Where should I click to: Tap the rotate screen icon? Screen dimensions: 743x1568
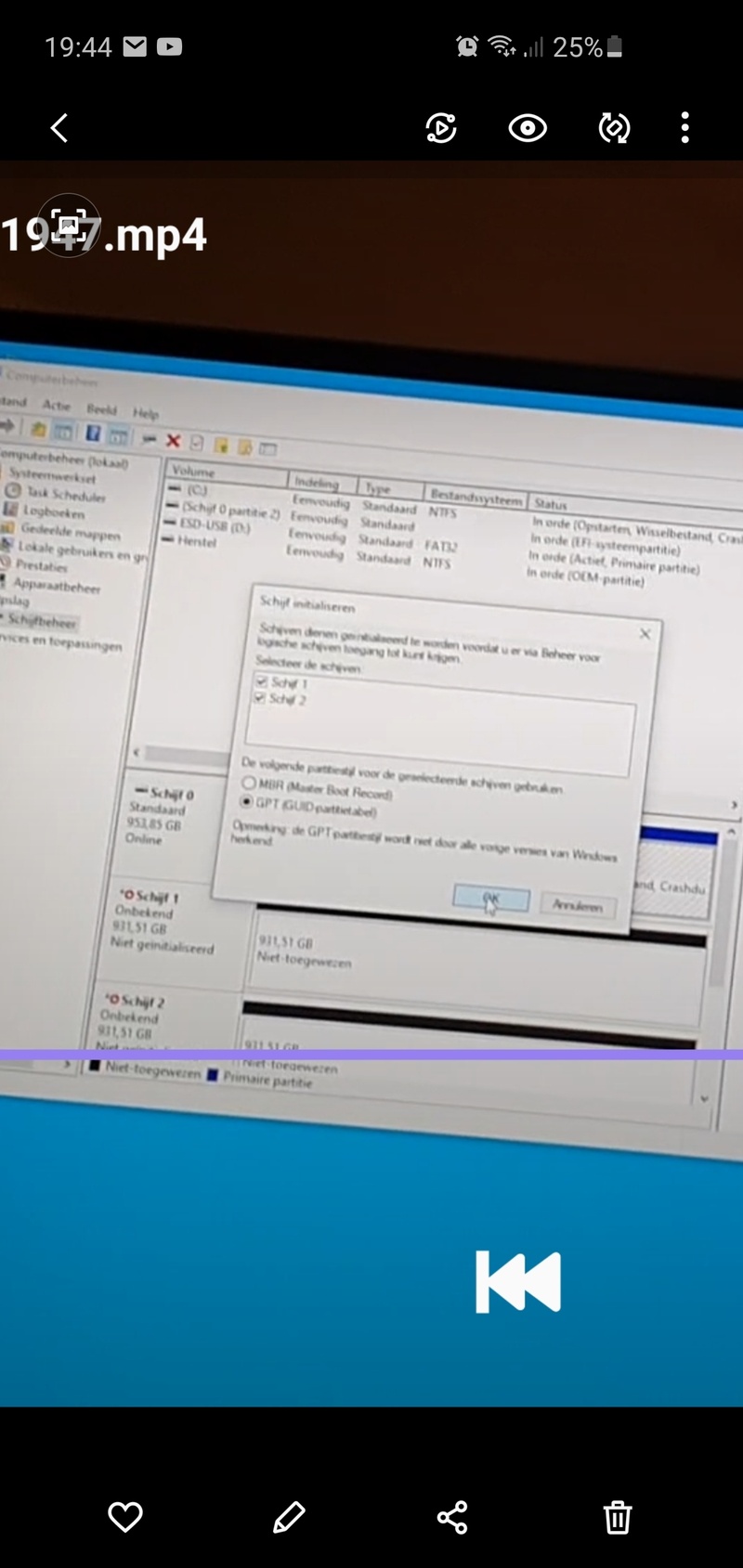[614, 128]
